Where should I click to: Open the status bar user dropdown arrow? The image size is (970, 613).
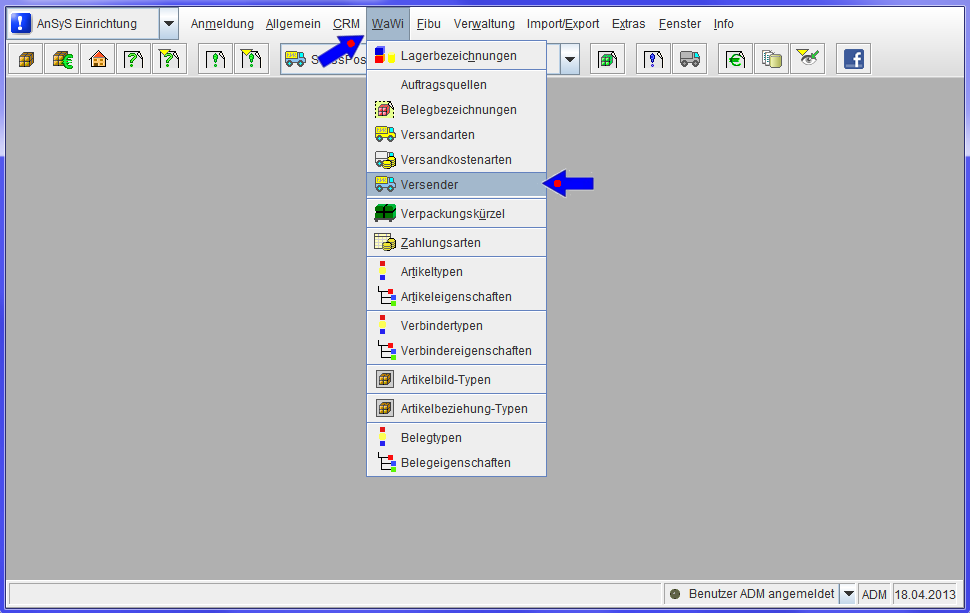pos(849,594)
